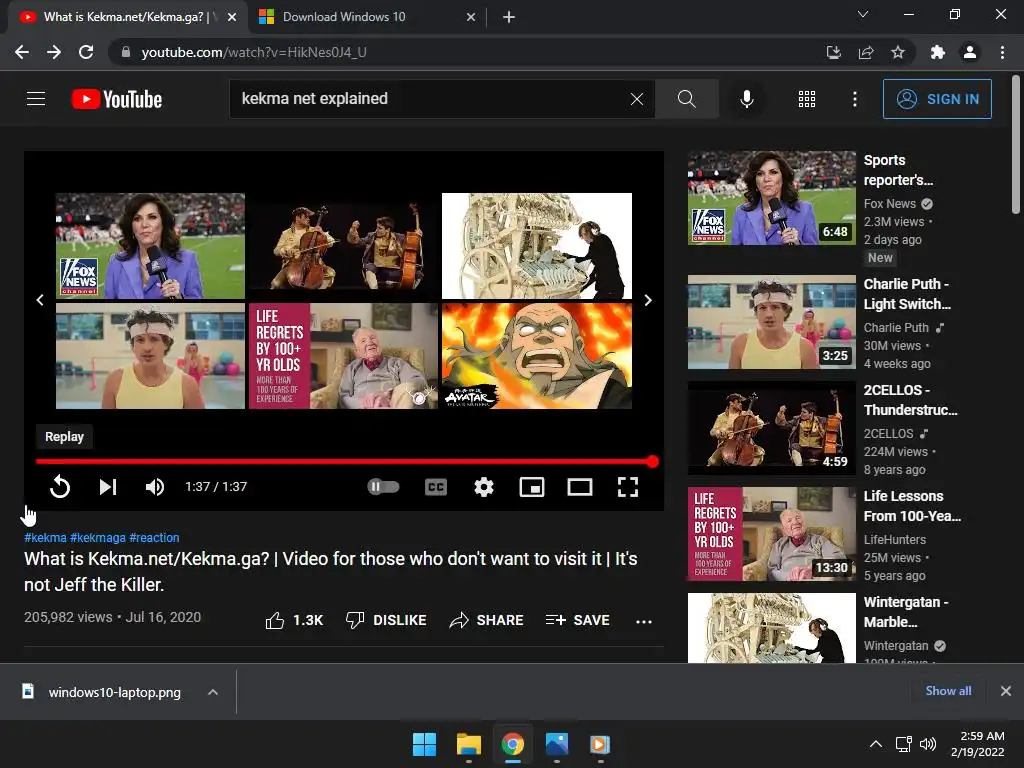Screen dimensions: 1024x768
Task: Open the YouTube hamburger guide menu
Action: click(x=36, y=99)
